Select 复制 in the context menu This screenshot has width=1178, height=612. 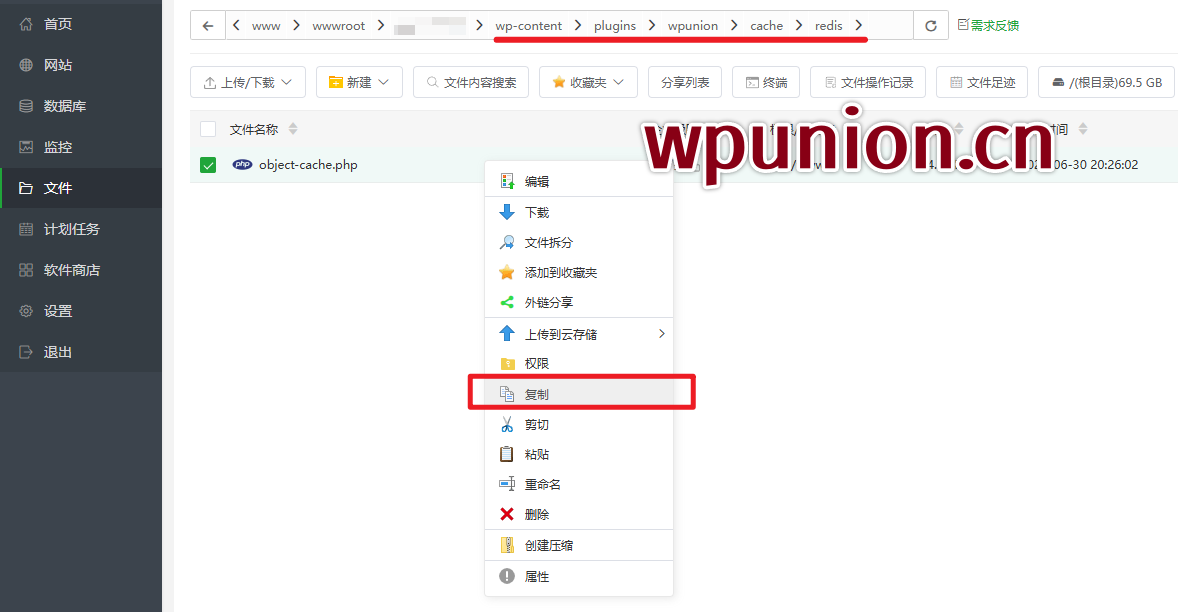point(579,394)
